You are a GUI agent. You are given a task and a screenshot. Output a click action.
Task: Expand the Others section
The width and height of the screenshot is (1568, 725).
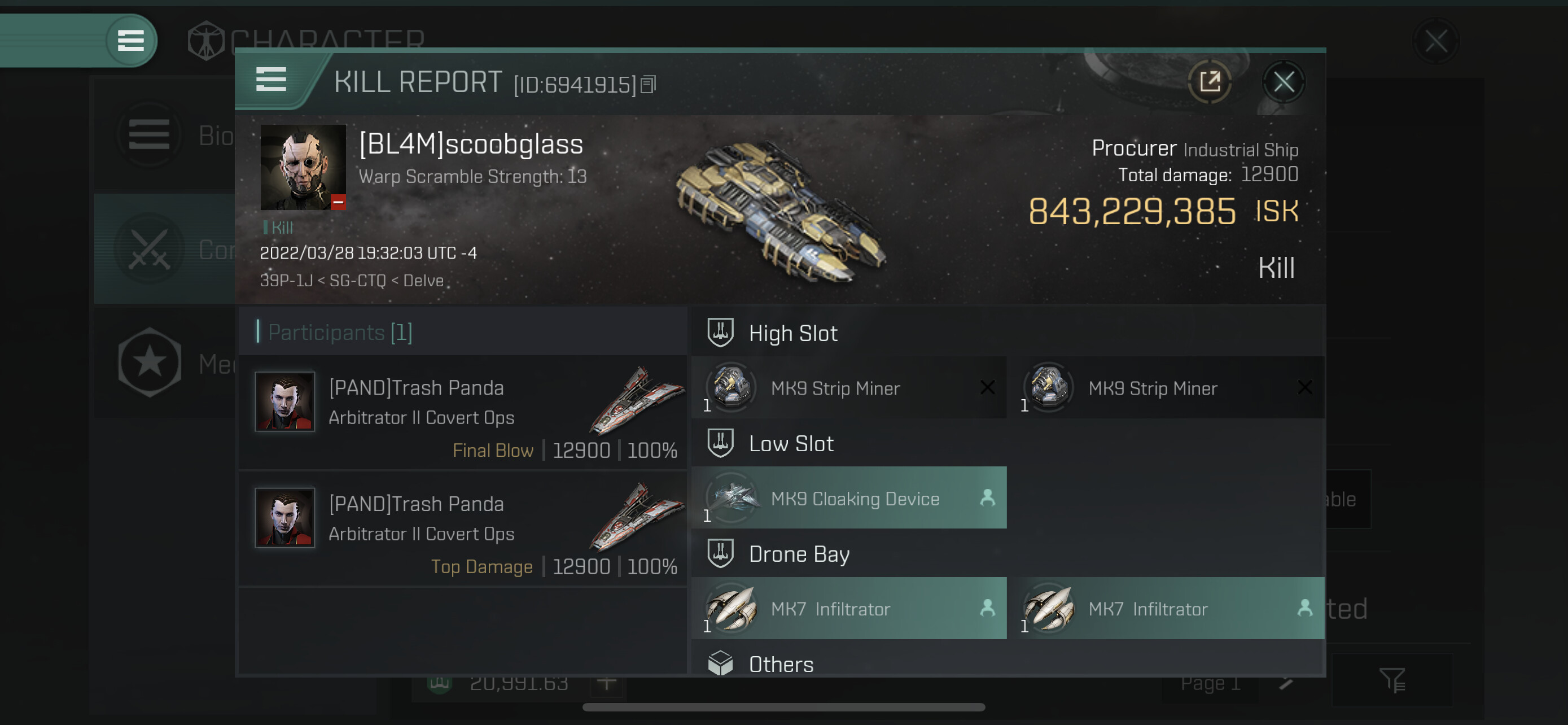pos(781,663)
